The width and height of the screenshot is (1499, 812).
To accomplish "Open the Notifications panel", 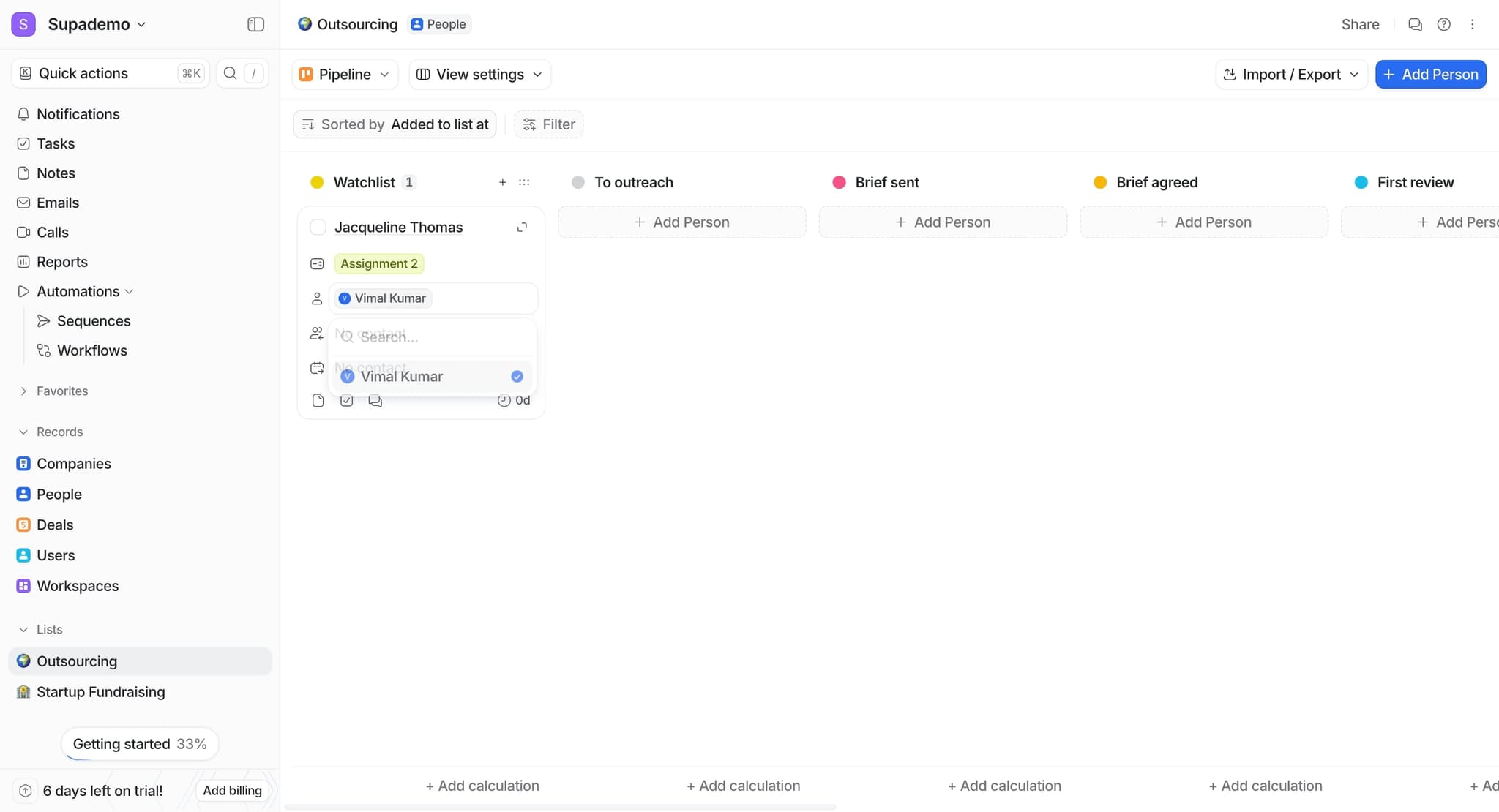I will tap(78, 114).
